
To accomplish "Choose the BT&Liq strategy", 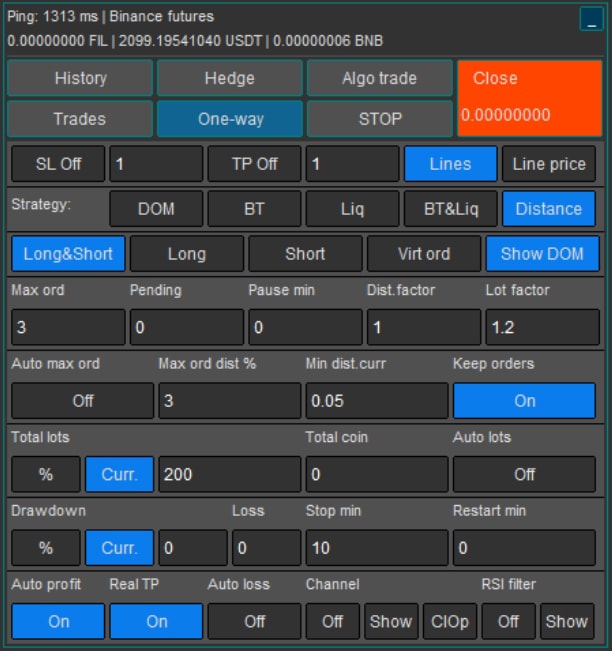I will coord(450,209).
